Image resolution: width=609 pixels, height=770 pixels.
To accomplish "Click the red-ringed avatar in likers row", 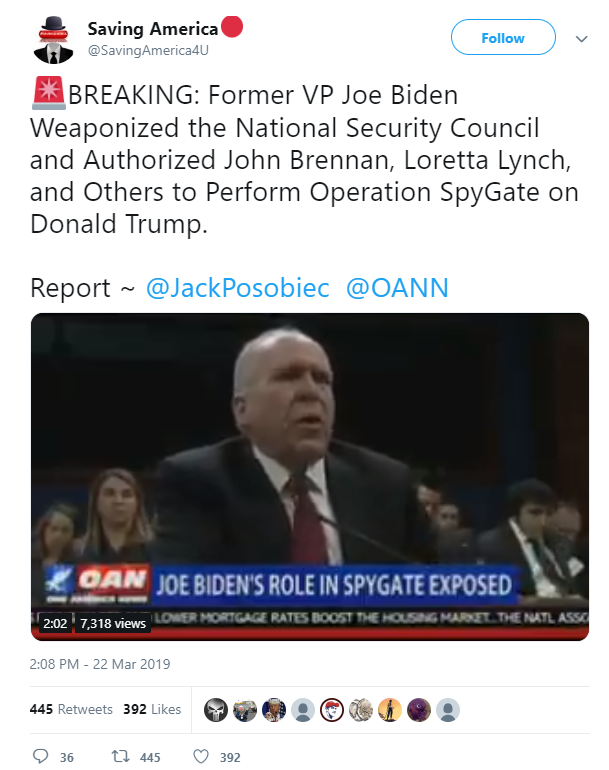I will click(x=333, y=709).
